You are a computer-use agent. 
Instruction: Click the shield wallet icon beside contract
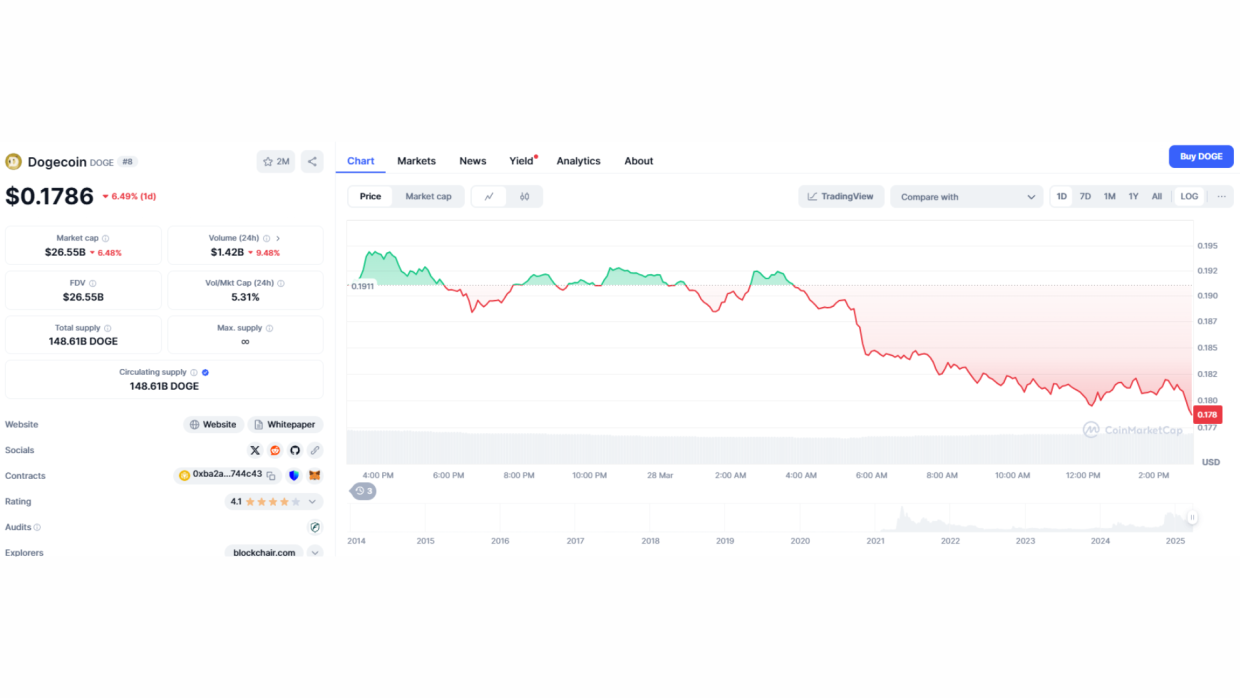[x=294, y=476]
